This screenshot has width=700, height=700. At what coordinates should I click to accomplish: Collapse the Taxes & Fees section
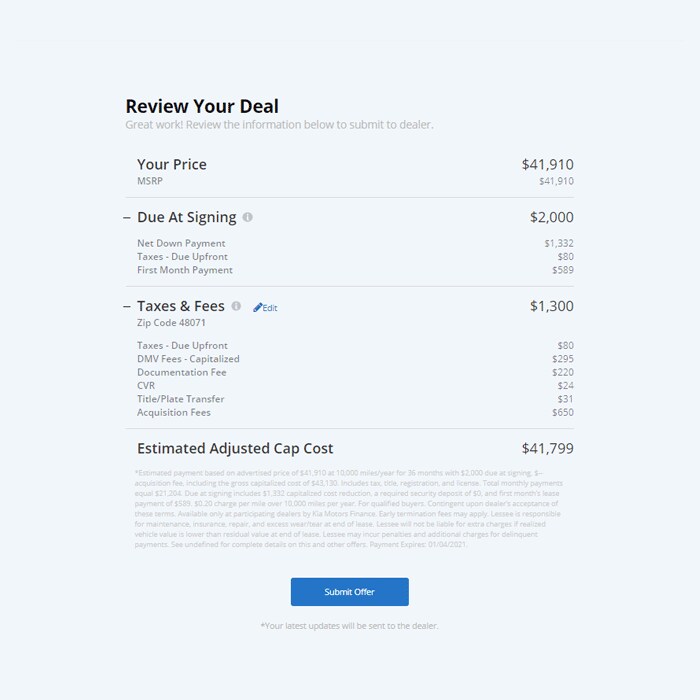127,307
